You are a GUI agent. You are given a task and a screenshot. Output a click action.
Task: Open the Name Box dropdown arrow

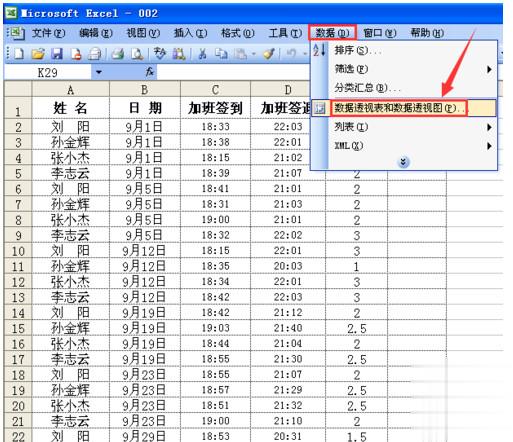tap(99, 72)
